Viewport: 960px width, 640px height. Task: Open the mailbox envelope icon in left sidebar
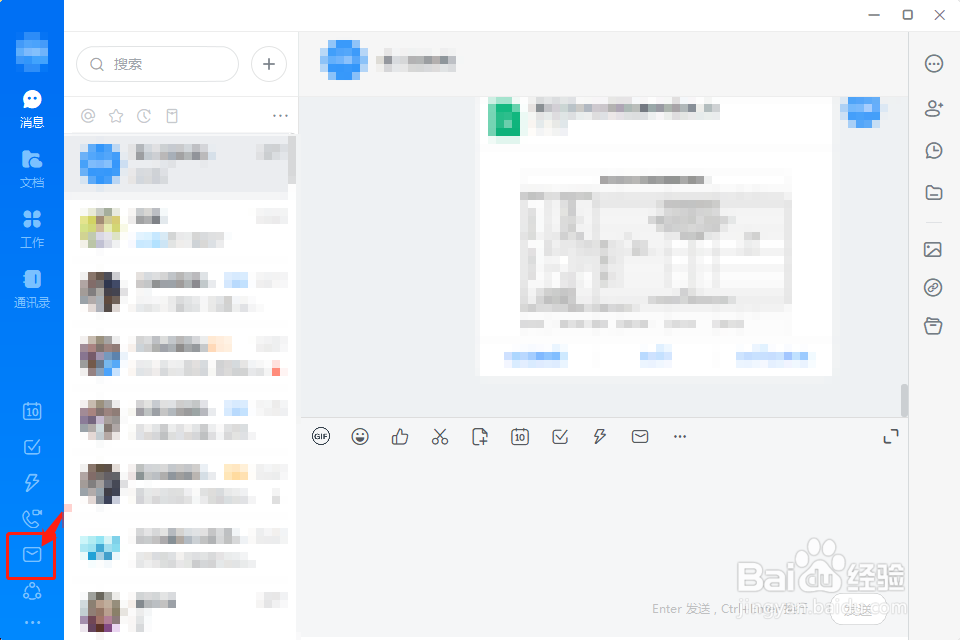pyautogui.click(x=32, y=555)
